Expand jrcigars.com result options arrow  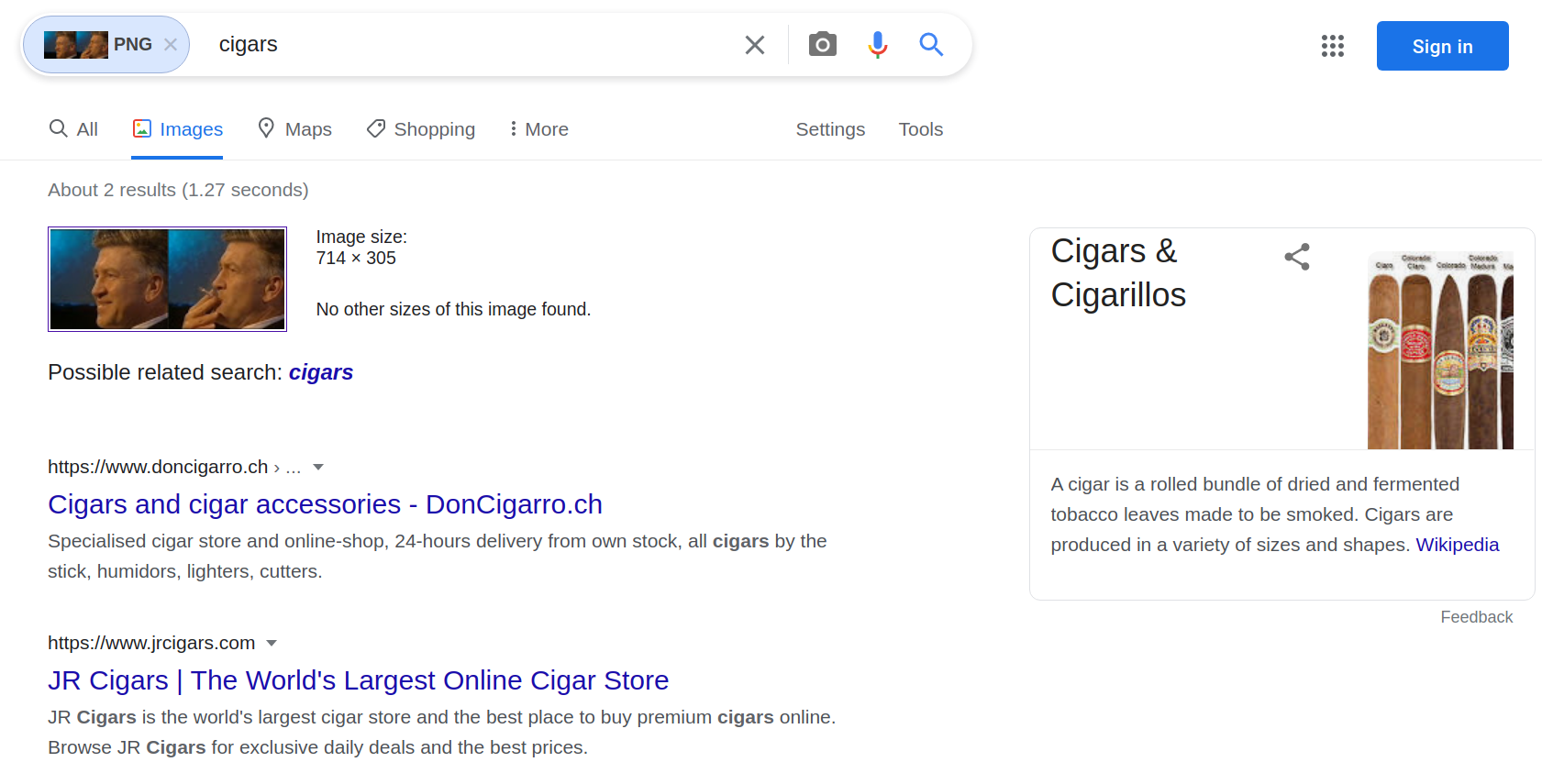click(272, 643)
